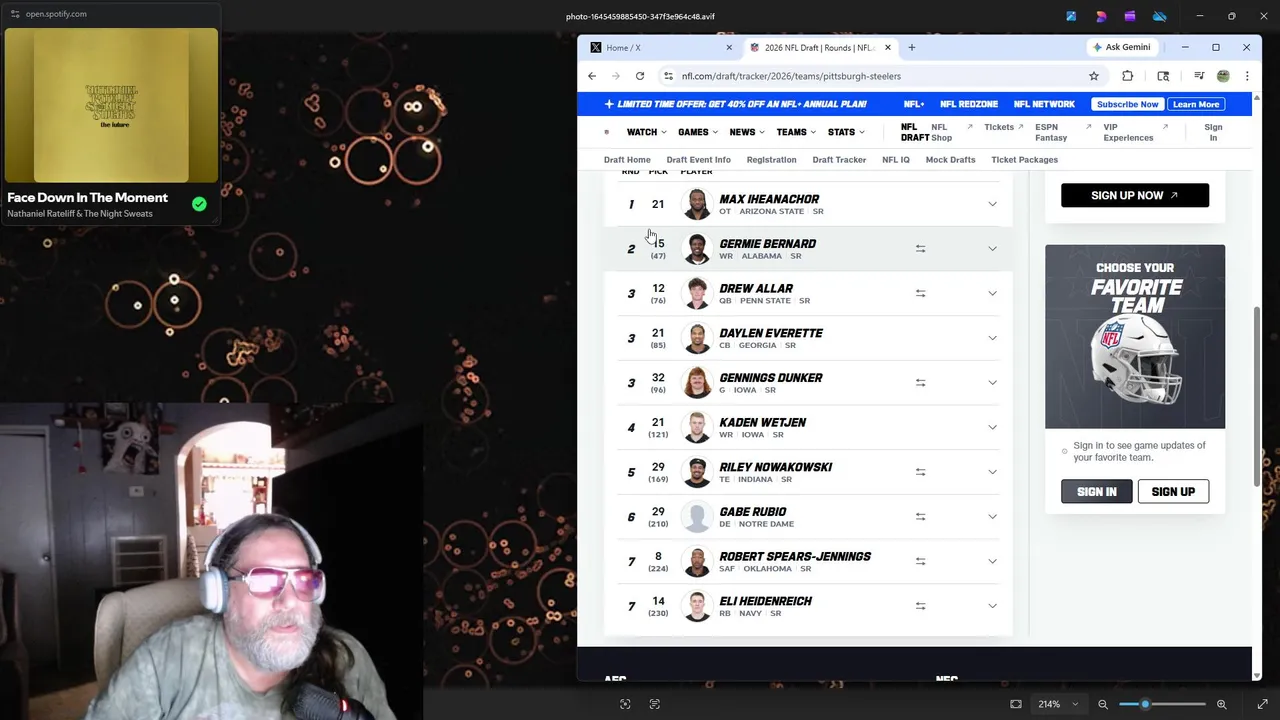
Task: Click the SIGN UP NOW button
Action: point(1135,195)
